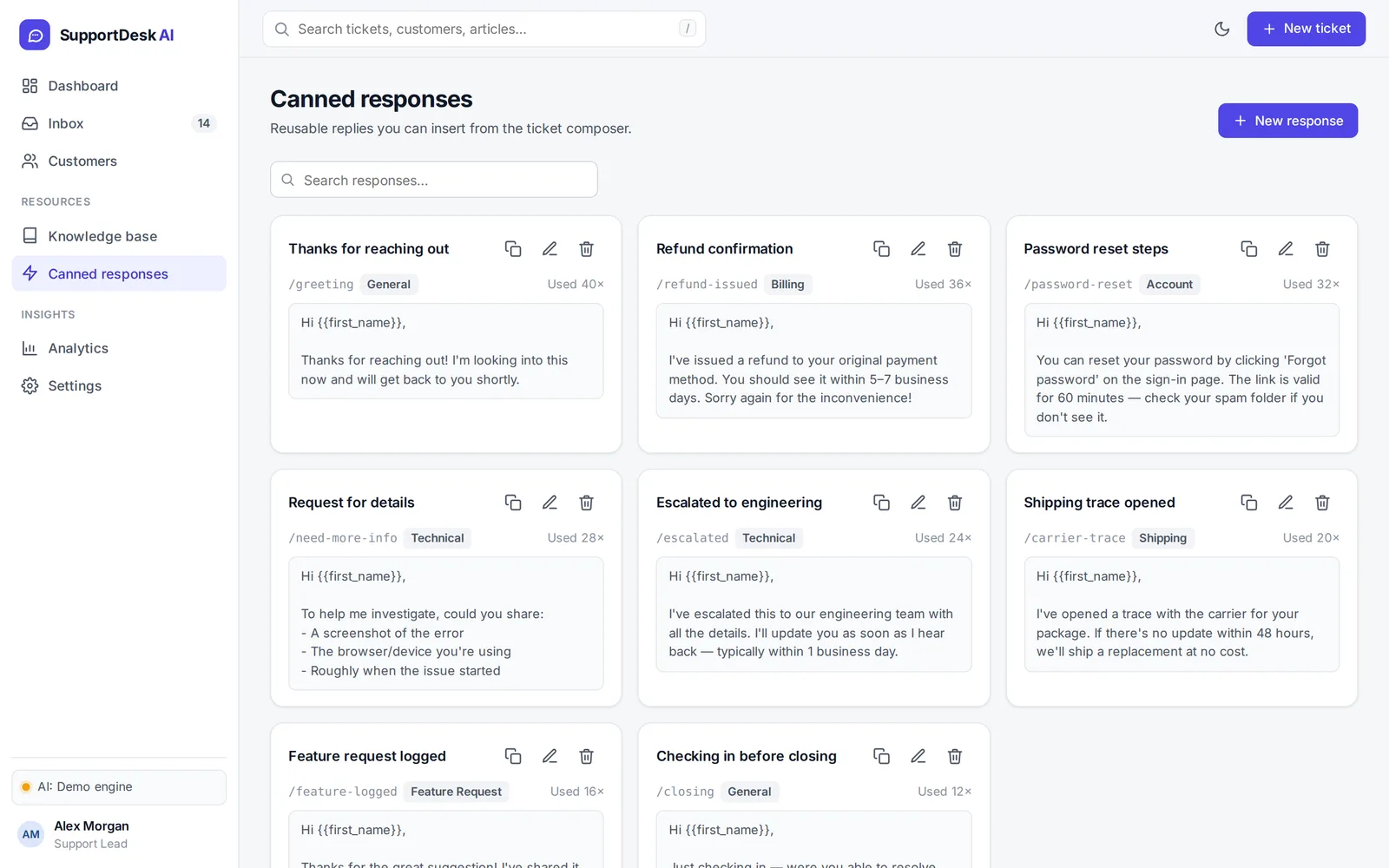This screenshot has width=1389, height=868.
Task: Edit the 'Feature request logged' response
Action: [x=550, y=756]
